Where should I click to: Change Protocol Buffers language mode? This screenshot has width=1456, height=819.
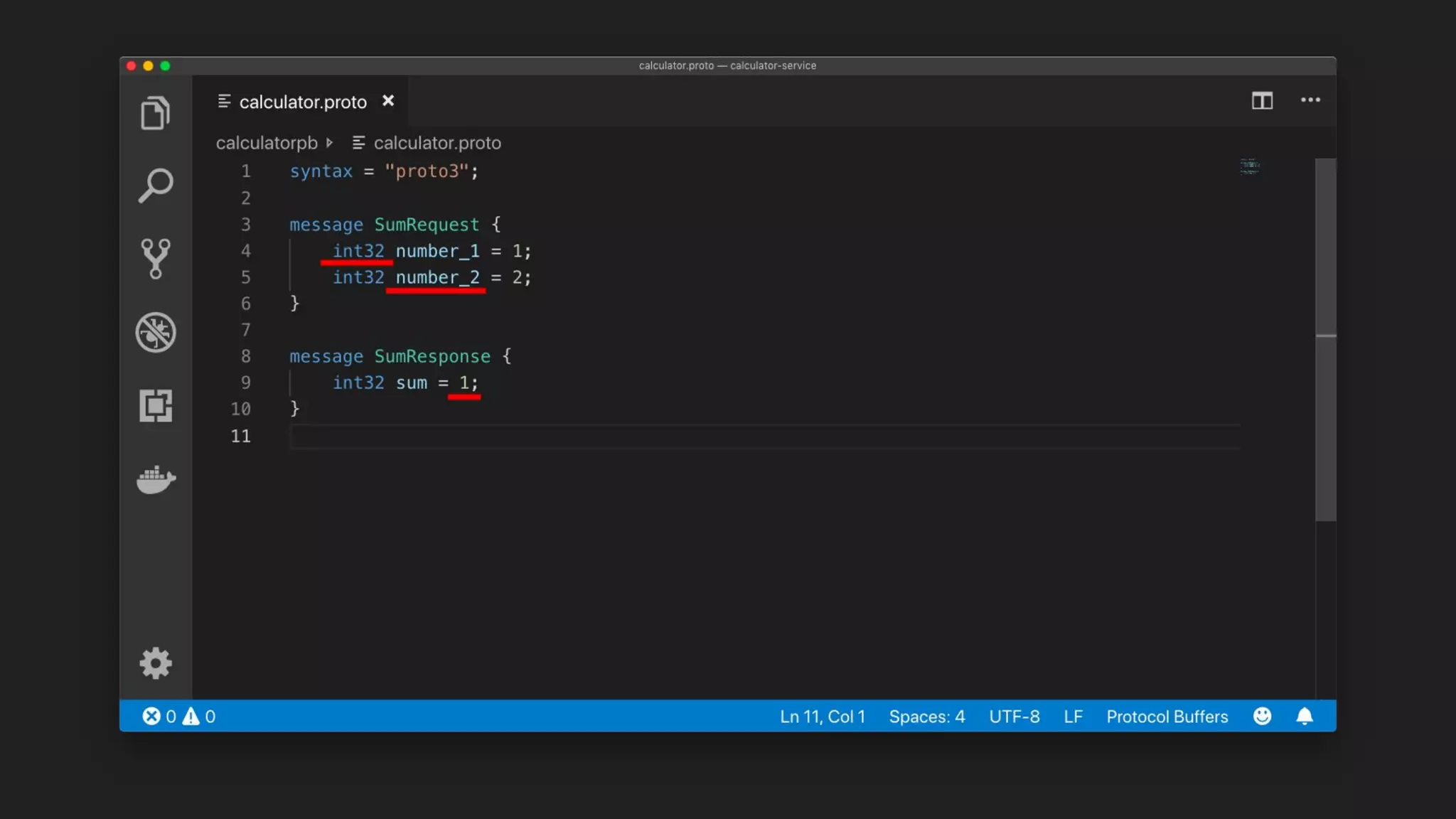coord(1167,717)
